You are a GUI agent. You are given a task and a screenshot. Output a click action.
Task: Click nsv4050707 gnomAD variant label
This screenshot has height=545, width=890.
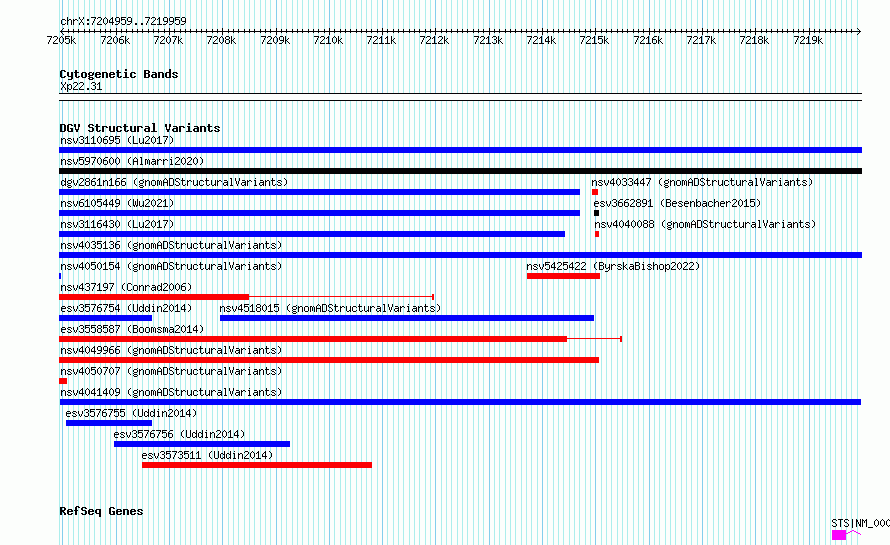(x=171, y=371)
